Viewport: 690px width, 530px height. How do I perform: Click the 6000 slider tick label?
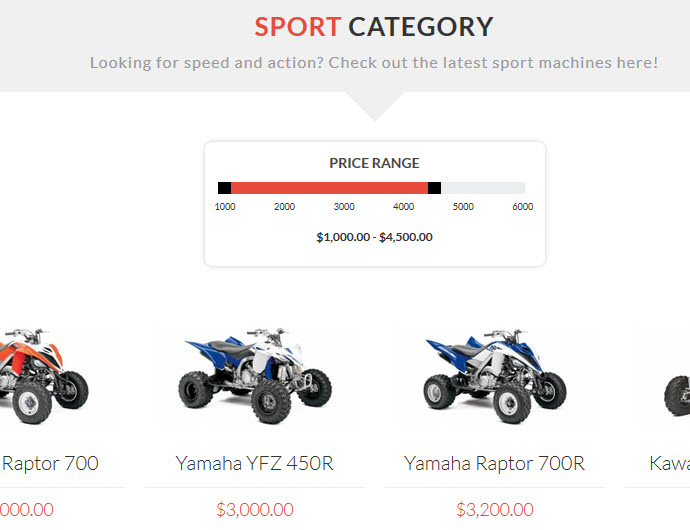(x=523, y=206)
